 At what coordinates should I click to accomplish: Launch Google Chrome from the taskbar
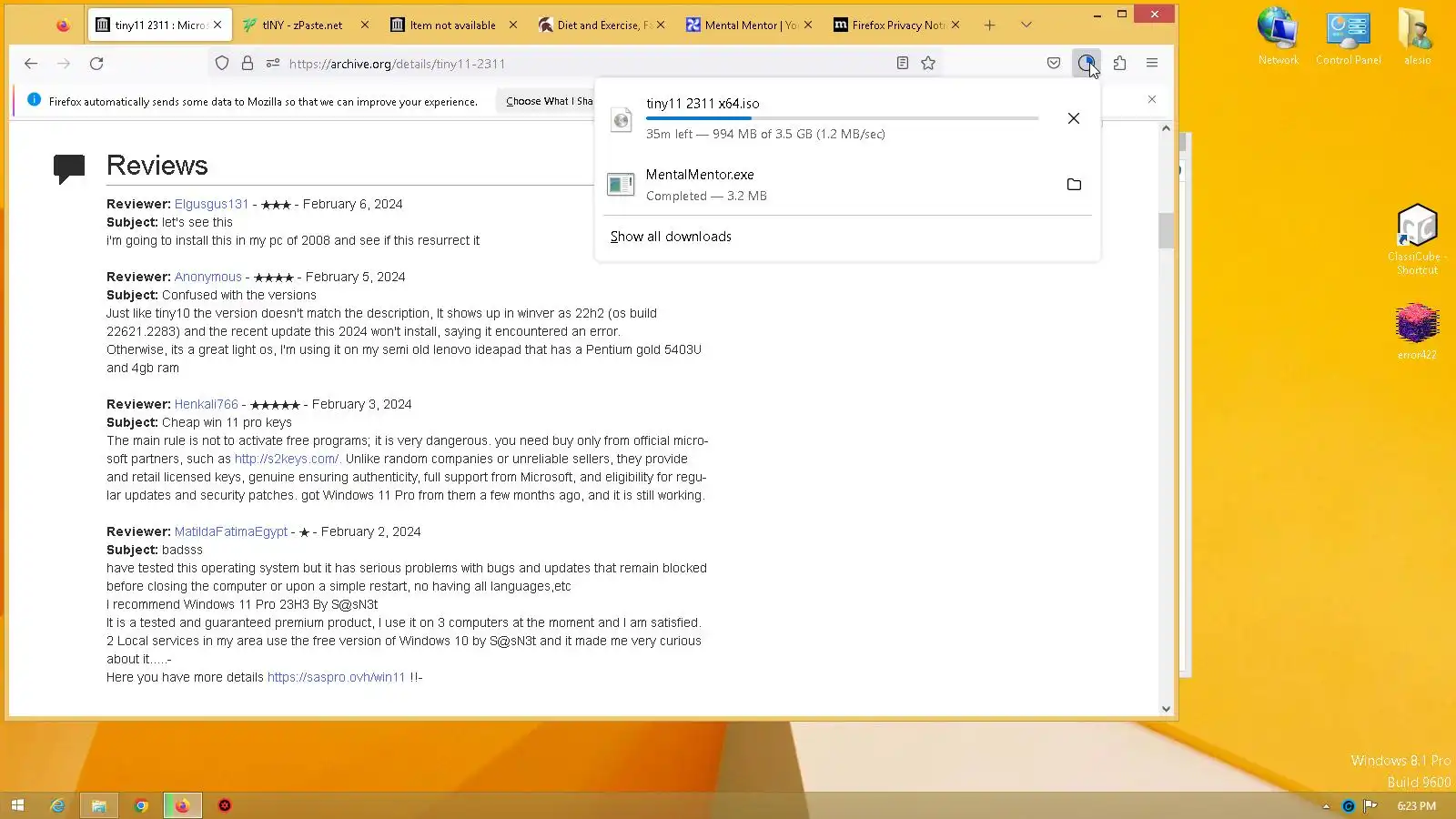pos(141,805)
